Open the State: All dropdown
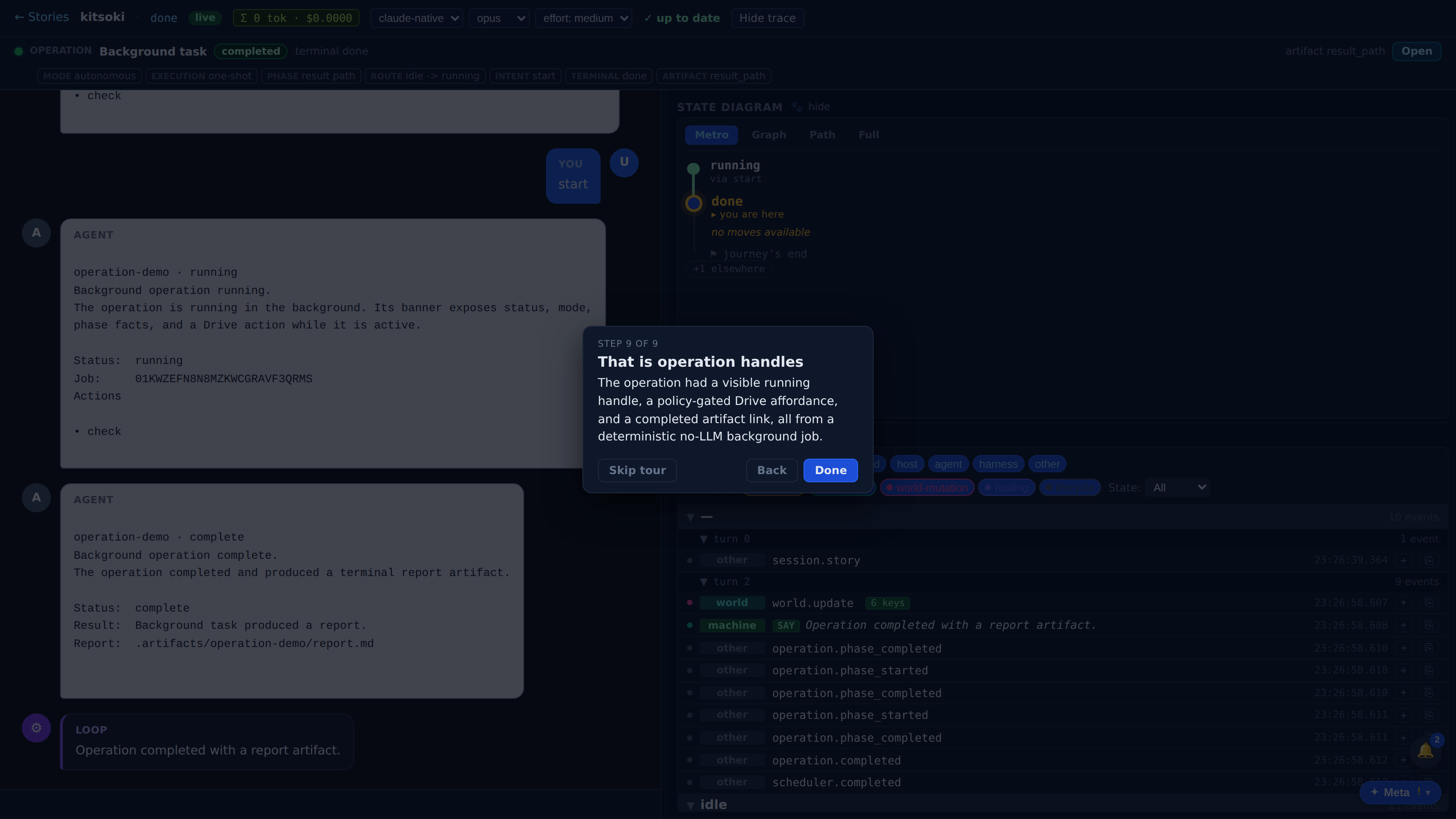 [1178, 488]
